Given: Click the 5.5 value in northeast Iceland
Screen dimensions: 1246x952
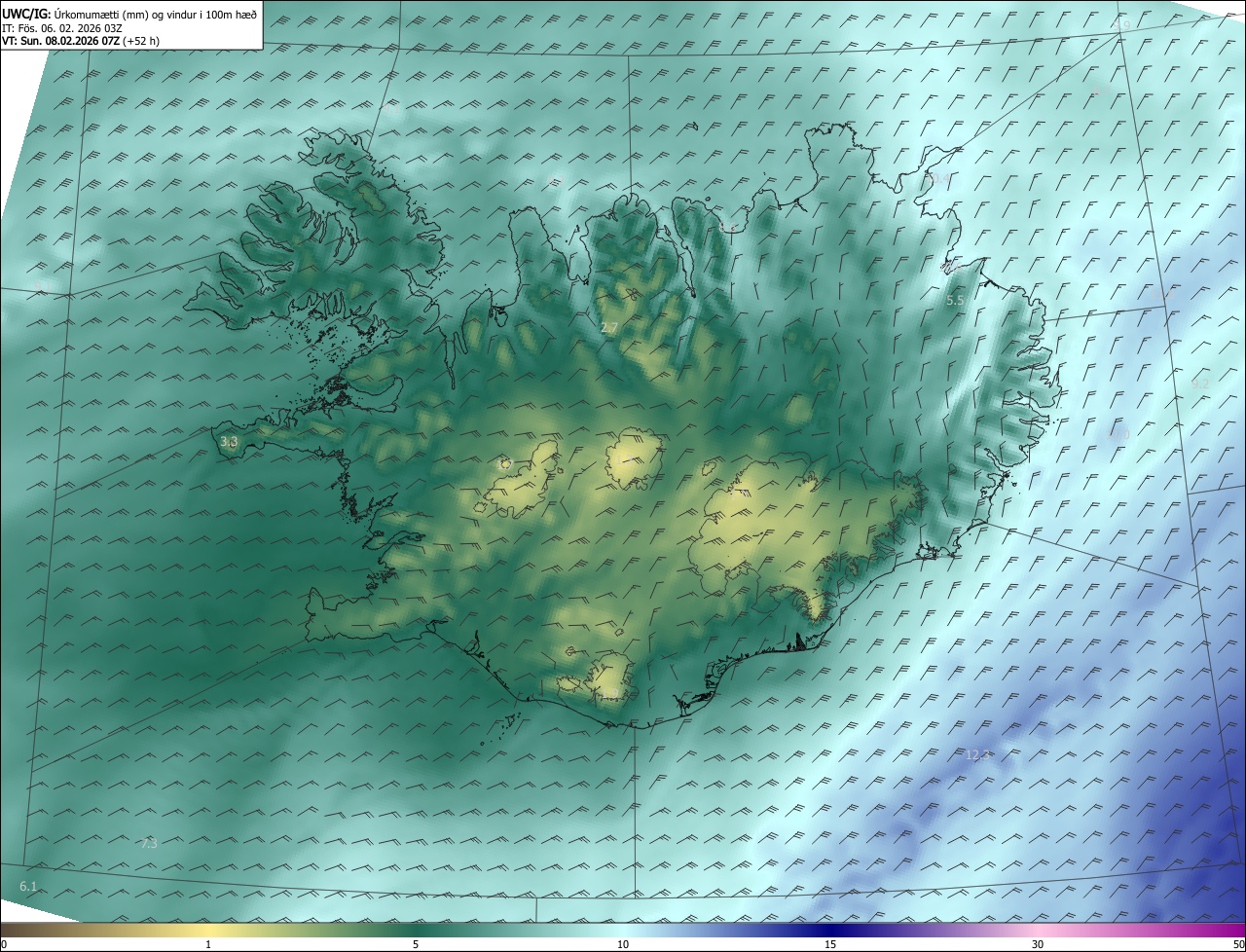Looking at the screenshot, I should pyautogui.click(x=955, y=301).
